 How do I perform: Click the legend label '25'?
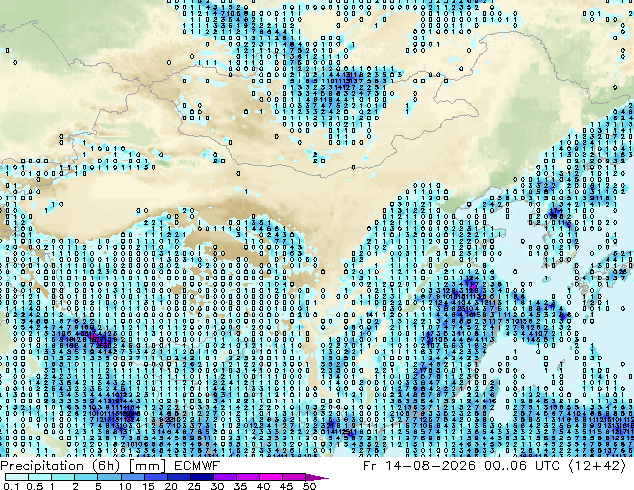click(194, 486)
